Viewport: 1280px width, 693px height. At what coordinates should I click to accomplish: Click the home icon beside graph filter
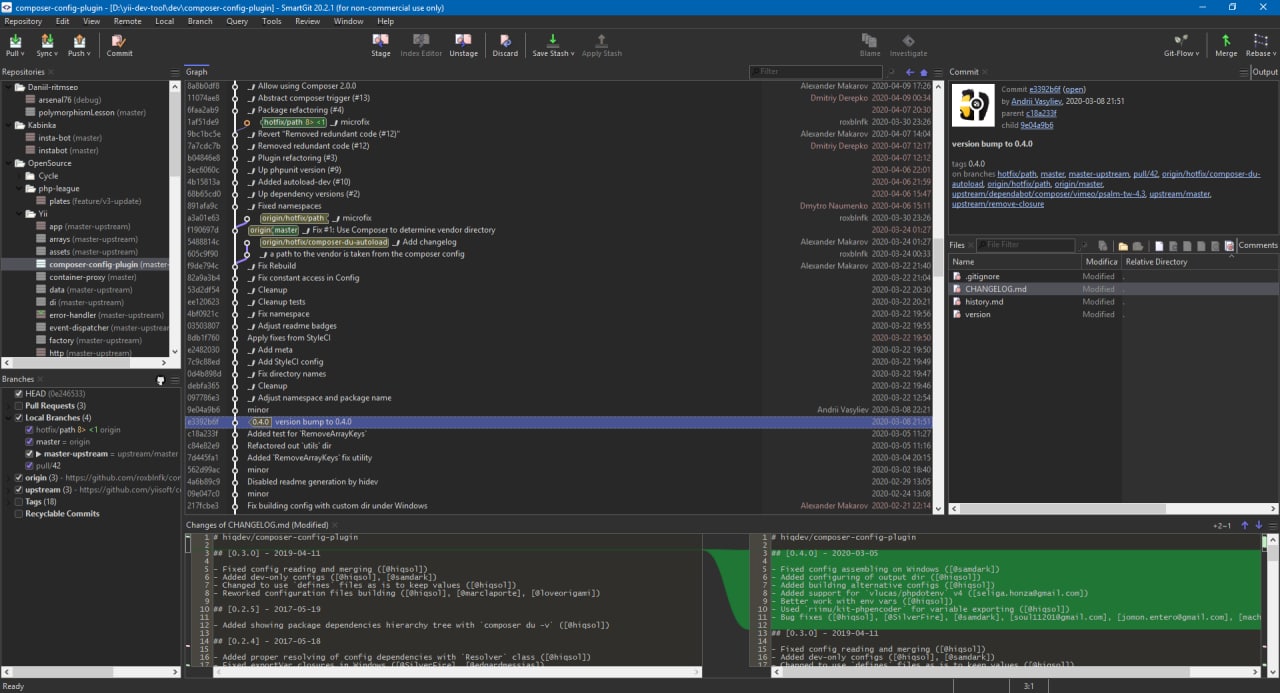click(x=924, y=72)
